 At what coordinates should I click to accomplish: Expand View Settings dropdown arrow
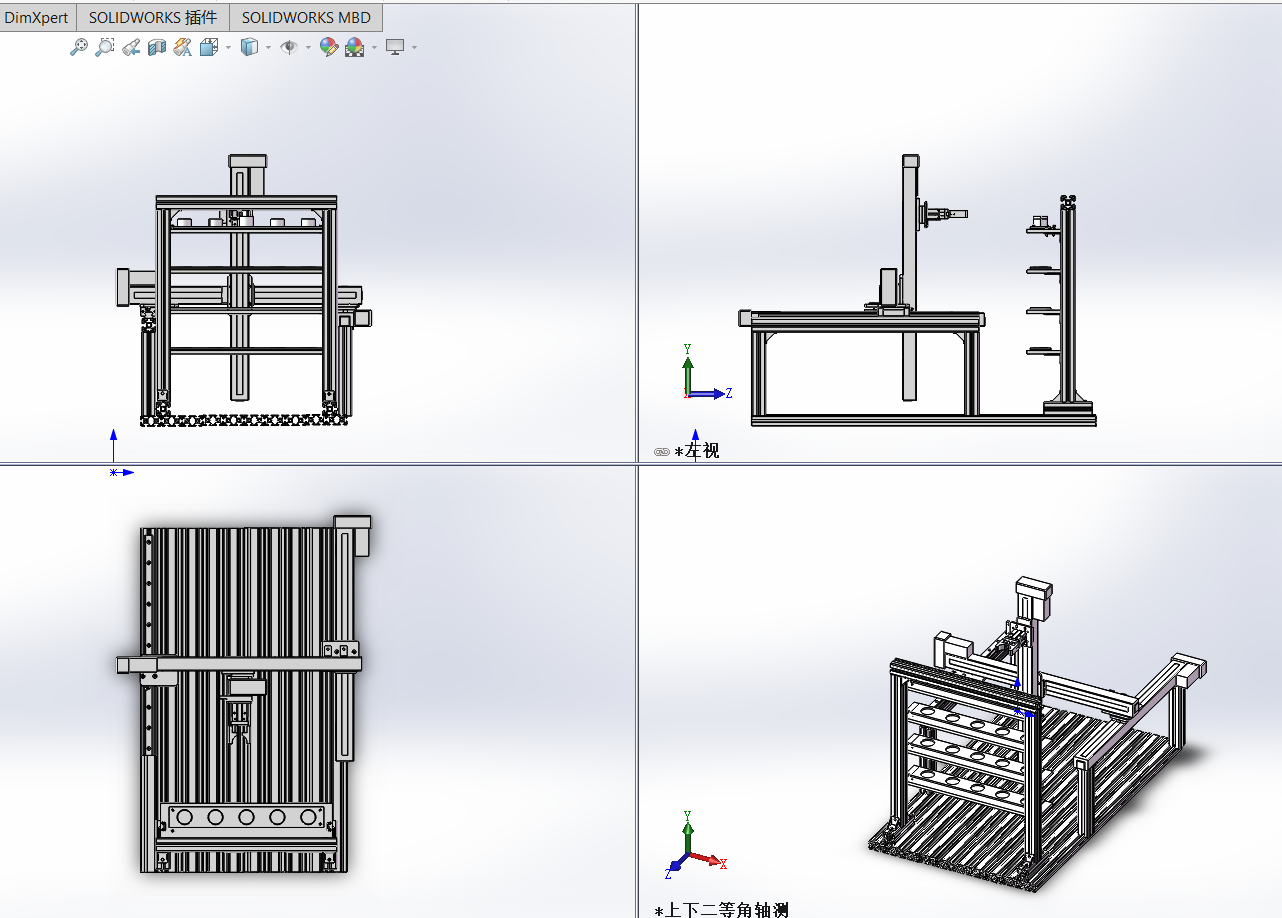pyautogui.click(x=414, y=47)
